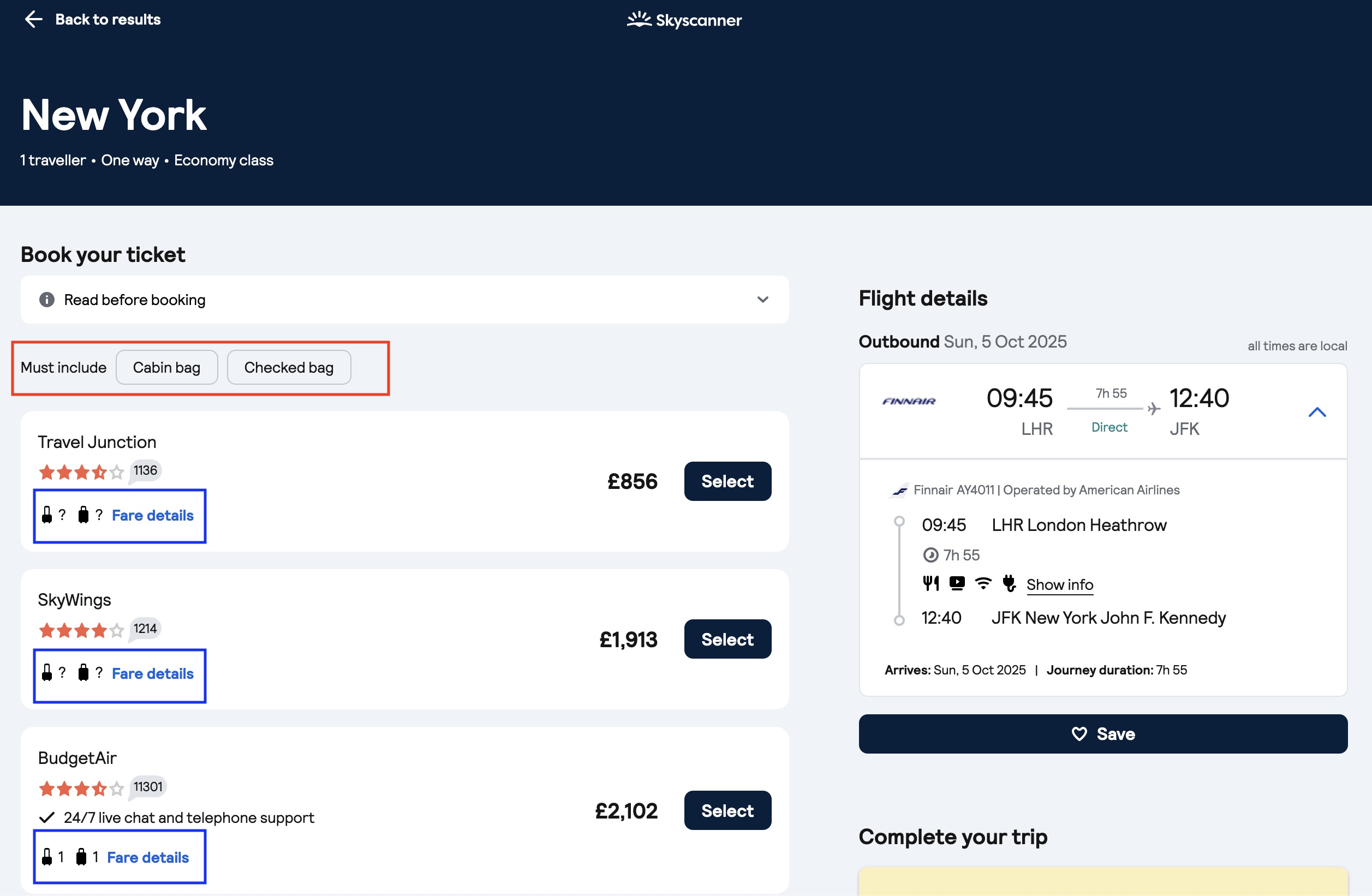Screen dimensions: 1372x896
Task: Click Travel Junction's star rating
Action: pos(81,473)
